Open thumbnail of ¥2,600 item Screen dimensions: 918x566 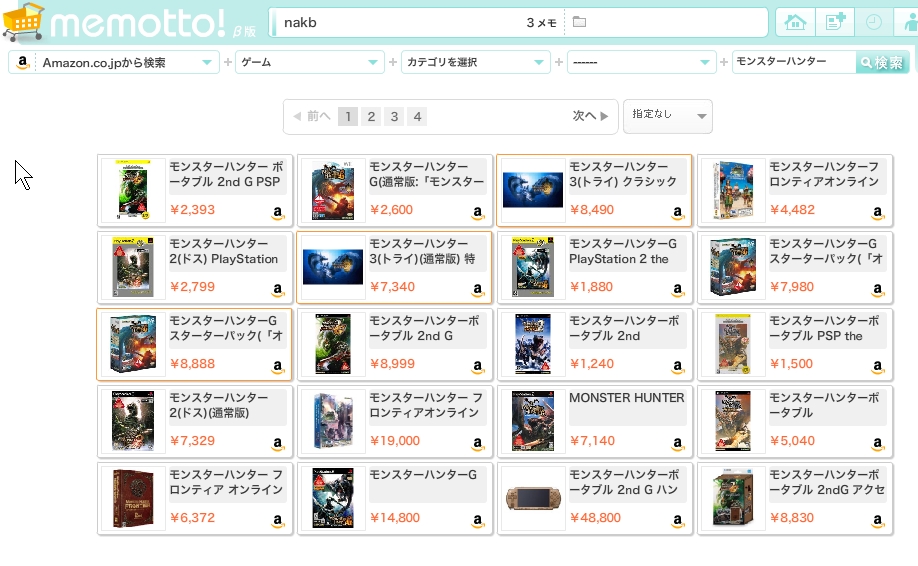[x=333, y=190]
